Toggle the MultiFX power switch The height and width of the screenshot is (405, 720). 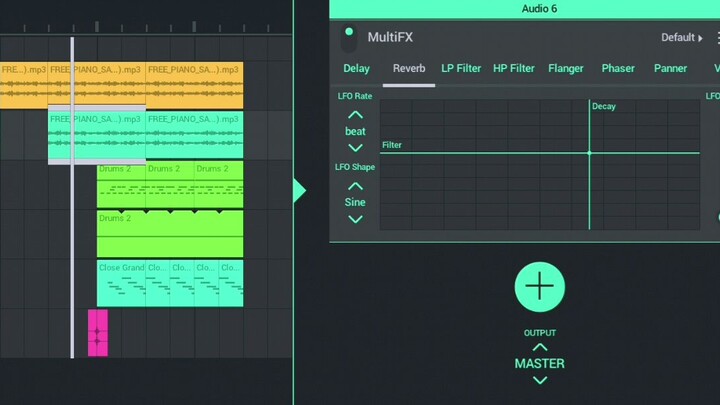[348, 38]
